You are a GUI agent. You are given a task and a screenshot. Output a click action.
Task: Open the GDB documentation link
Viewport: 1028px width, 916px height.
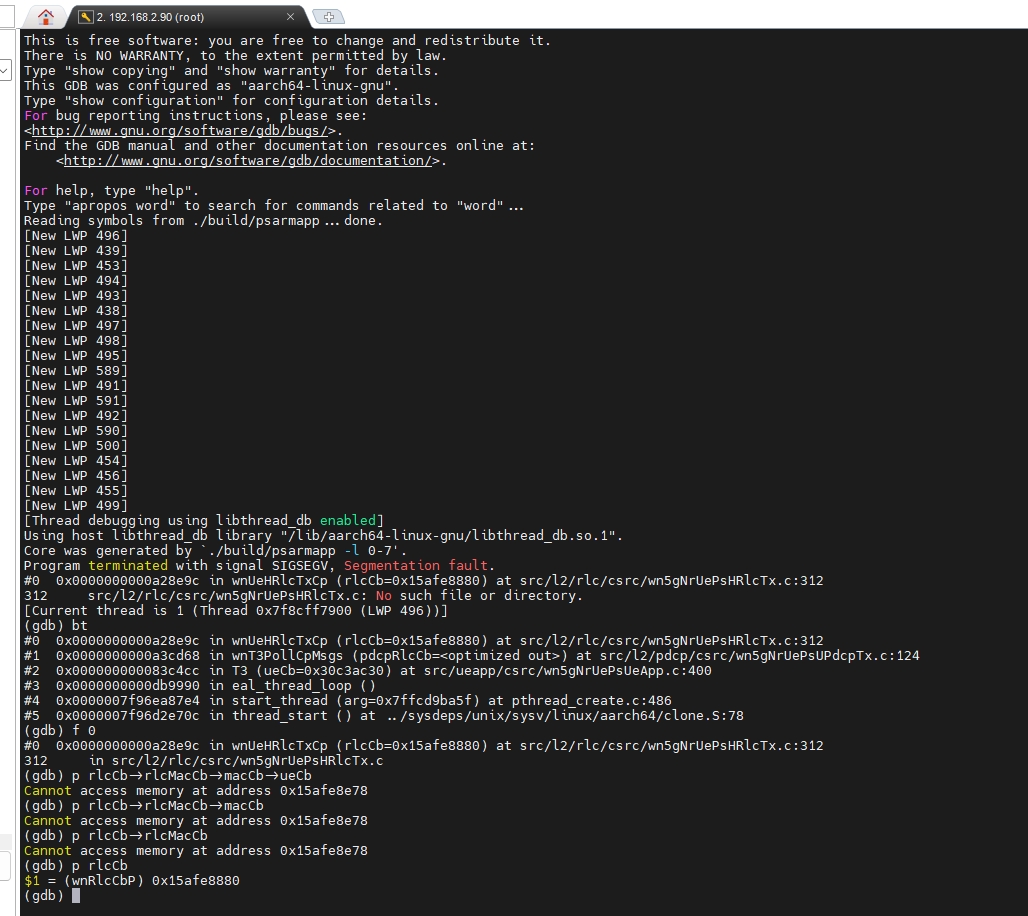247,161
